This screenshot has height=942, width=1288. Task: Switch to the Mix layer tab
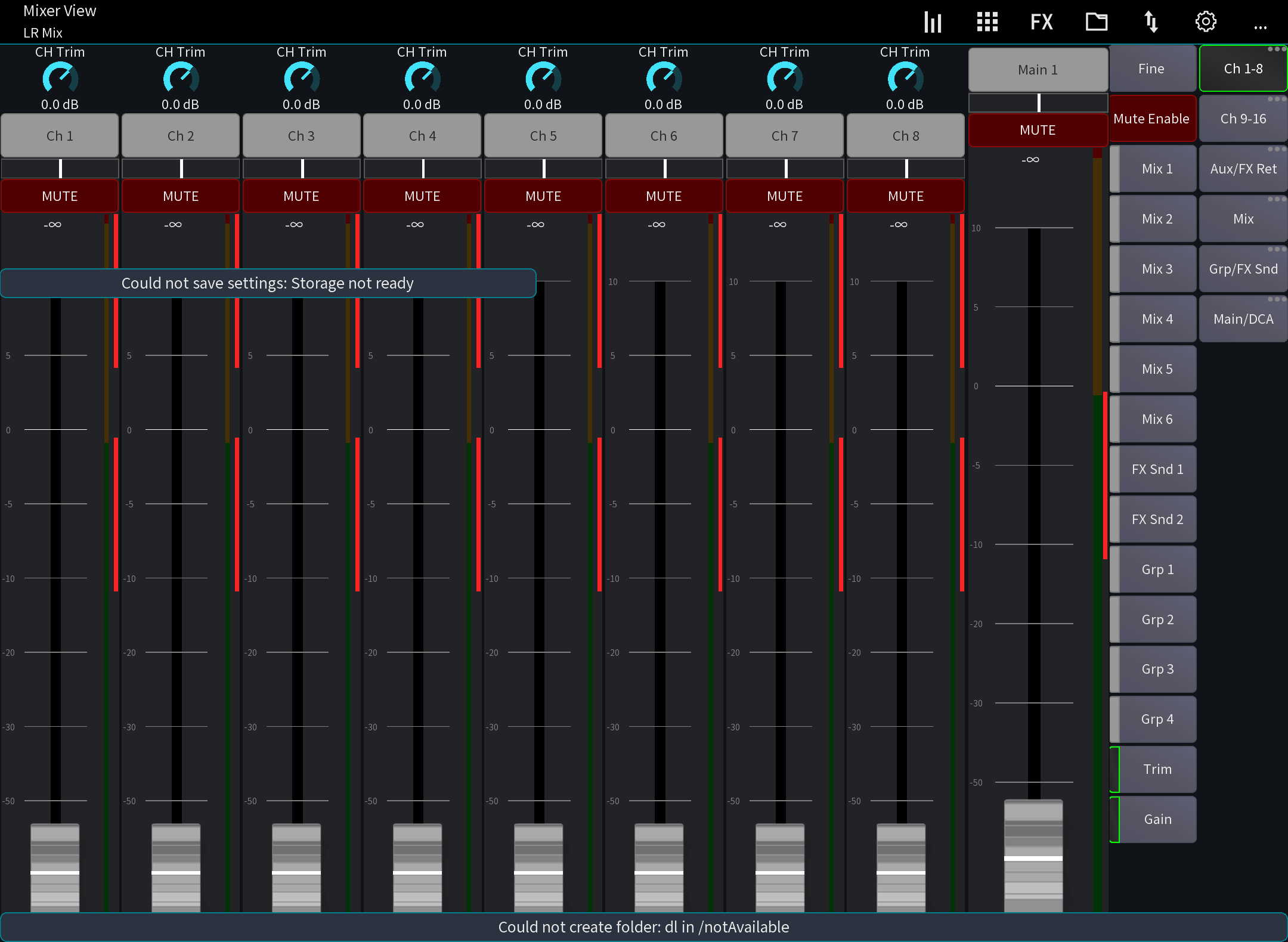pyautogui.click(x=1243, y=218)
